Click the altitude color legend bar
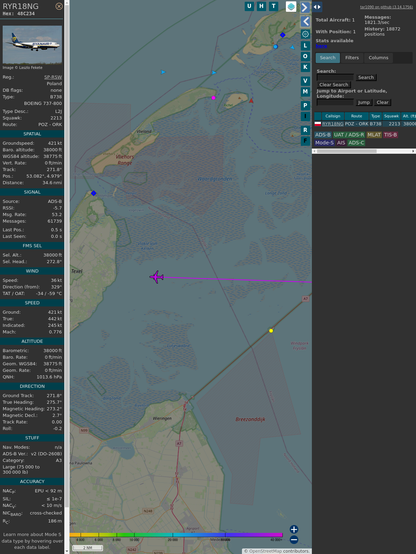This screenshot has width=416, height=554. click(176, 535)
